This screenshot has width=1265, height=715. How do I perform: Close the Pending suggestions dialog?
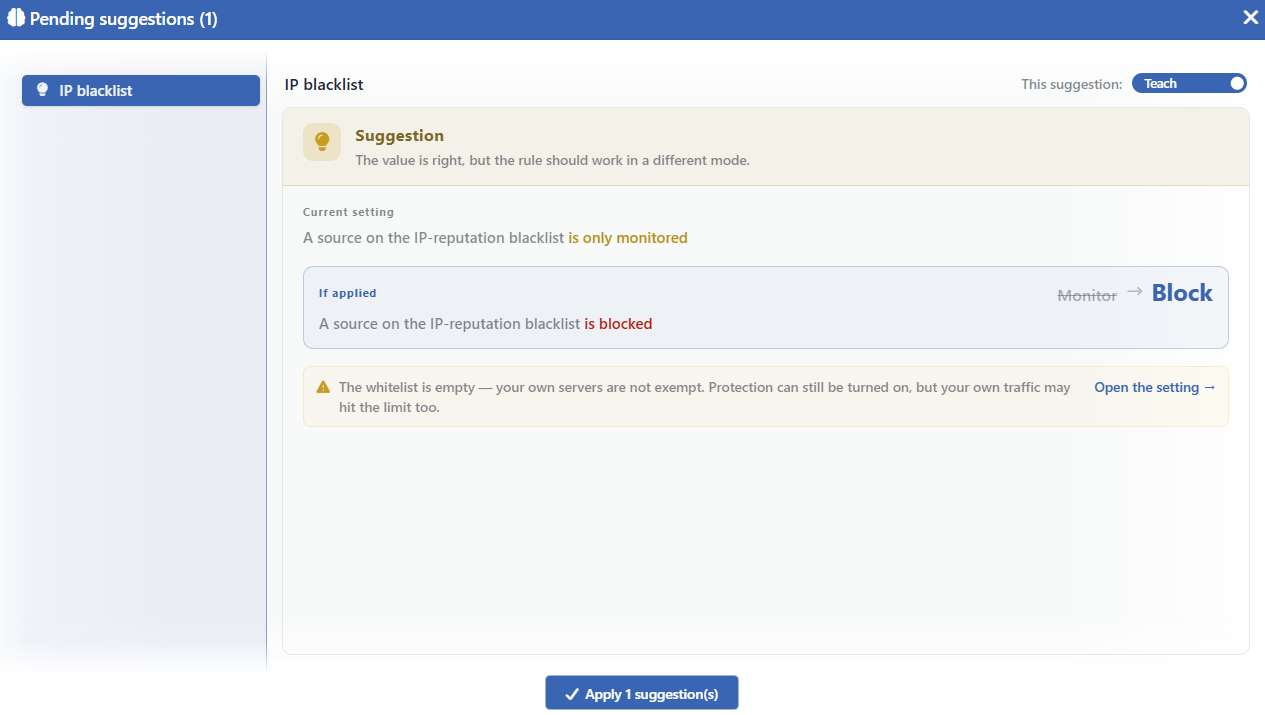pos(1250,17)
